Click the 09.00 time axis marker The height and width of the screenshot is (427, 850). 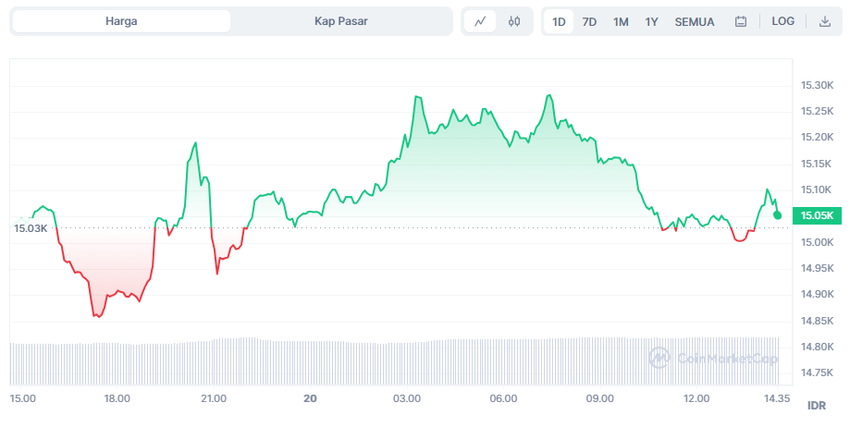[x=600, y=398]
